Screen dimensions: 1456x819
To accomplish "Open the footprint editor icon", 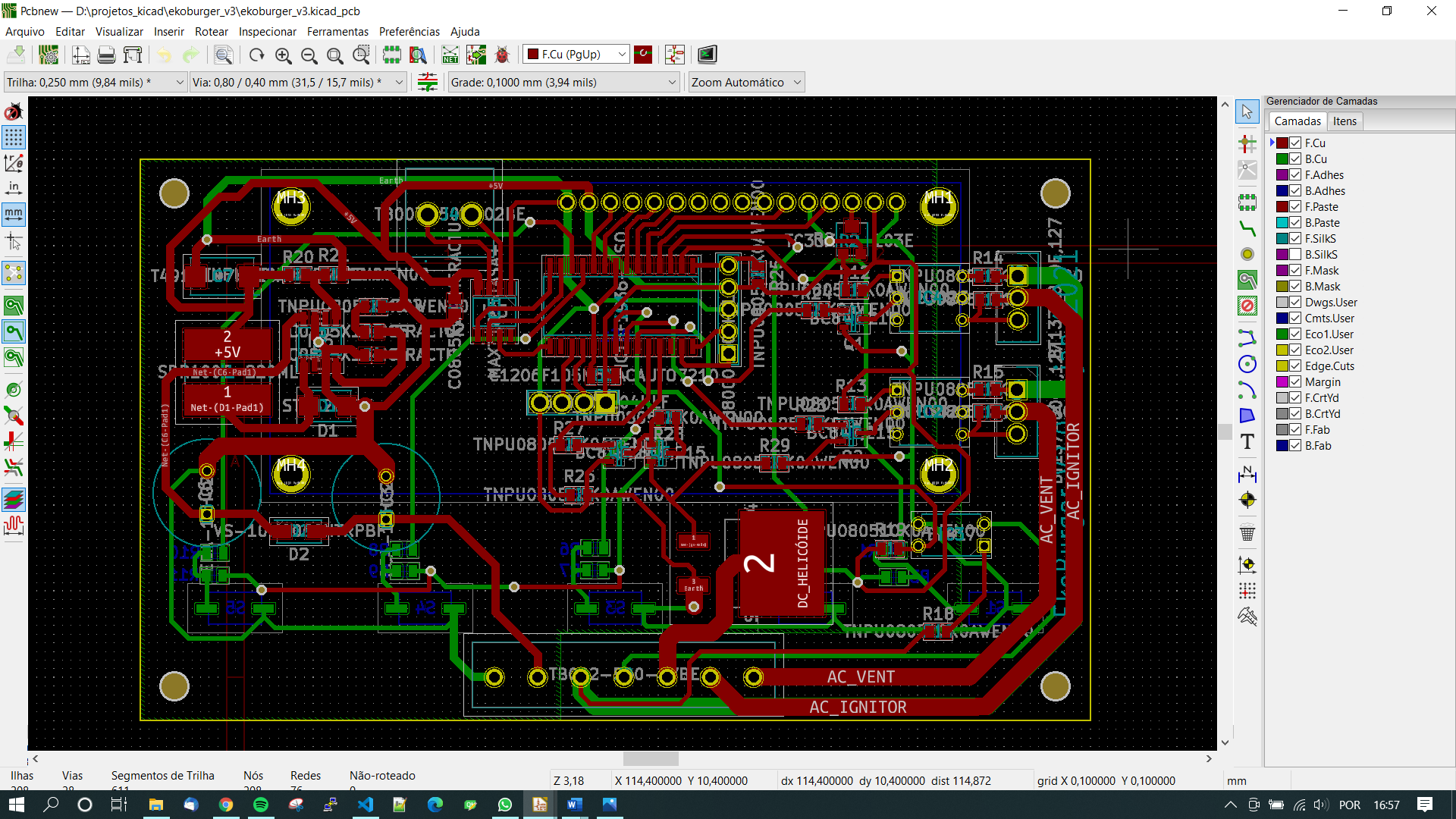I will [x=391, y=55].
